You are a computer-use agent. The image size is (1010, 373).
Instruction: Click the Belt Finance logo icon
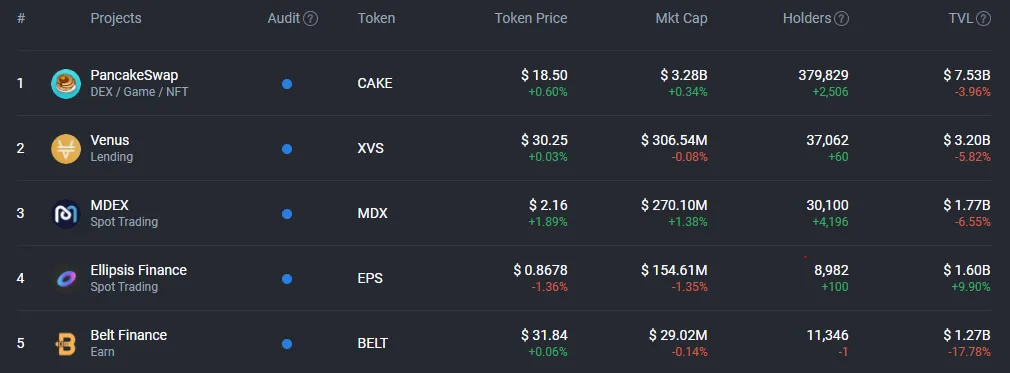(66, 344)
